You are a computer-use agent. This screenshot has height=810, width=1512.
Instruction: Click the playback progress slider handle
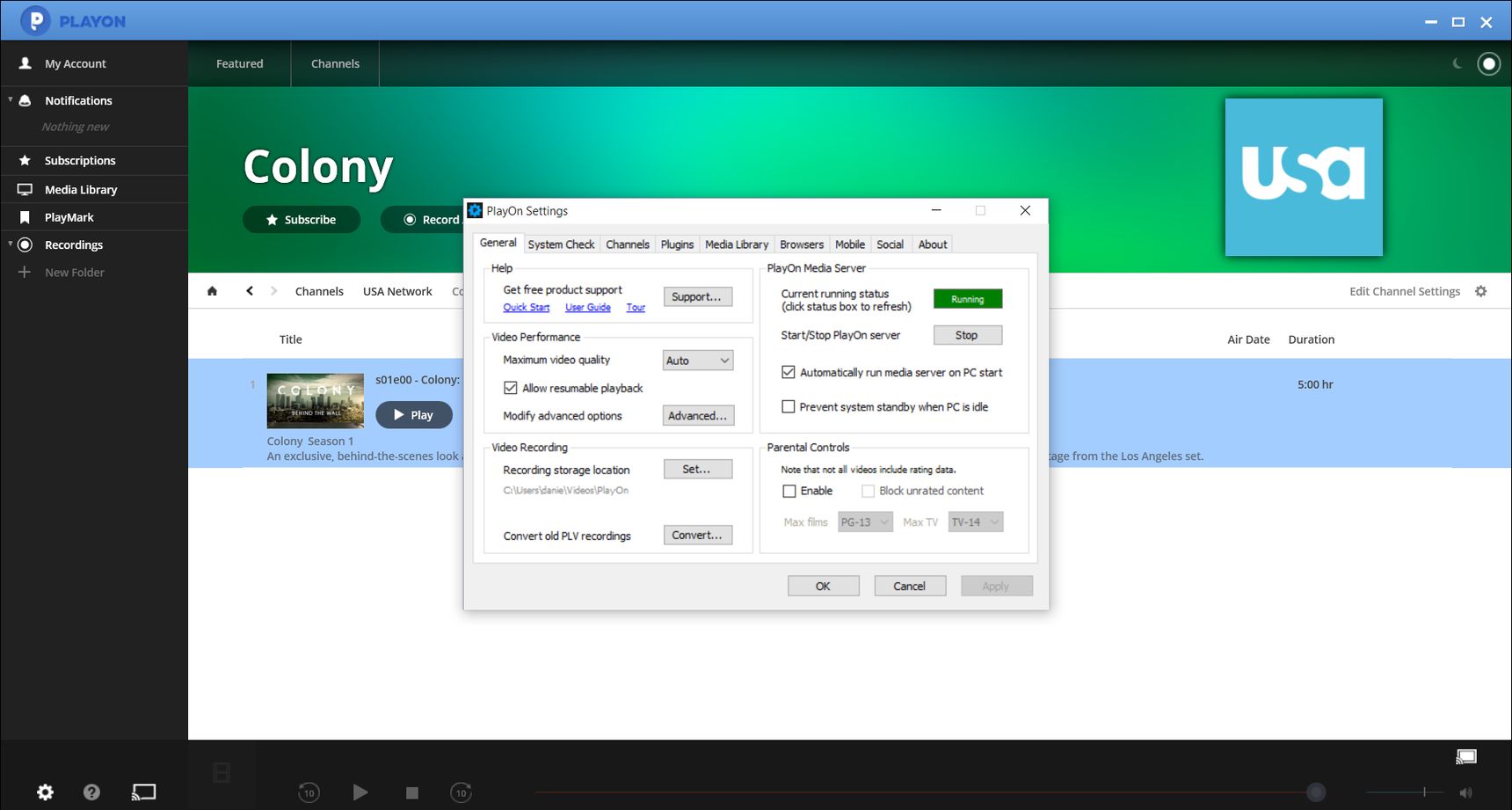(x=1316, y=792)
